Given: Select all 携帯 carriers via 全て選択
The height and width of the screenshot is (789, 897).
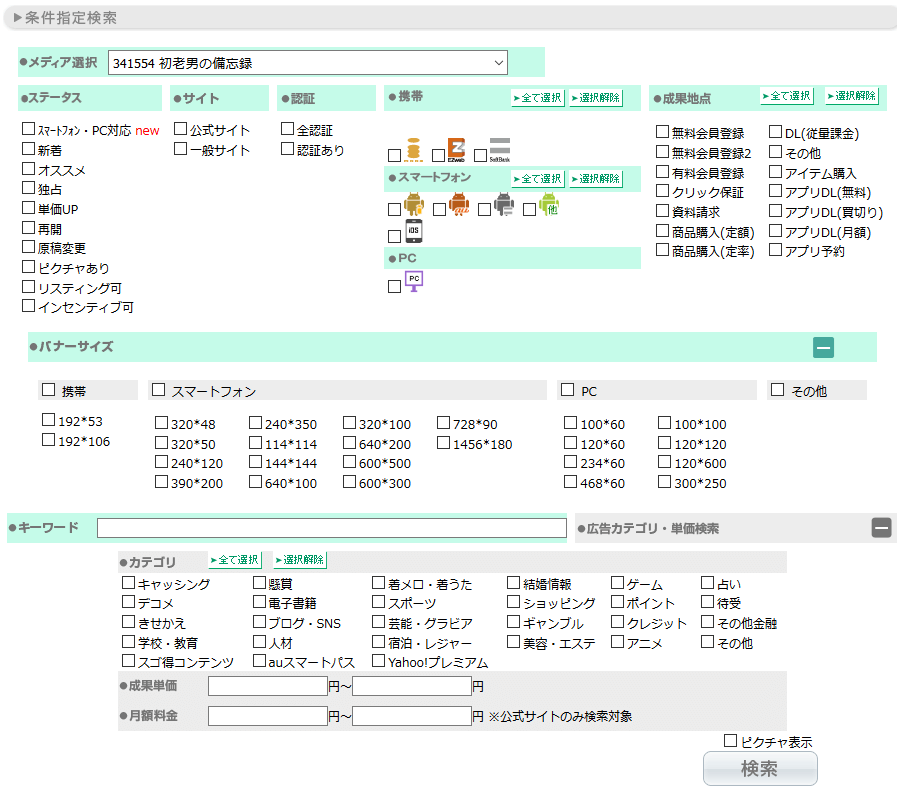Looking at the screenshot, I should (538, 98).
